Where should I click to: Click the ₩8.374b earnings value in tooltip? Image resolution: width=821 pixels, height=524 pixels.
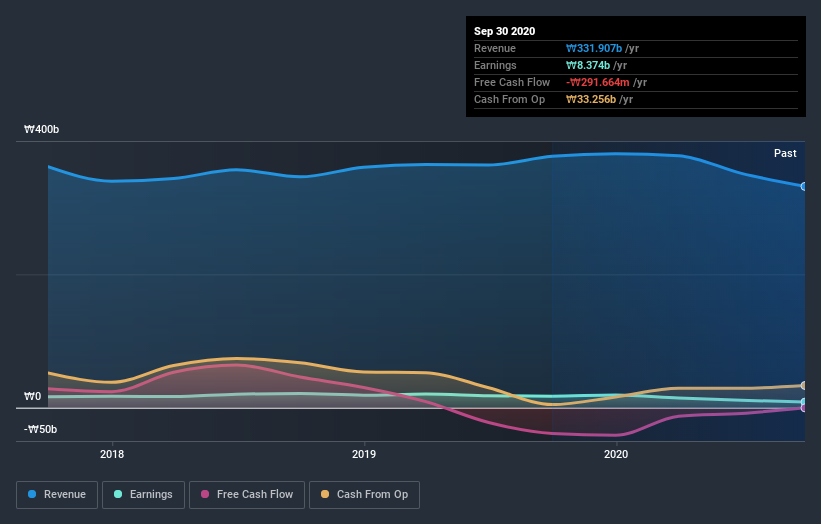[588, 65]
